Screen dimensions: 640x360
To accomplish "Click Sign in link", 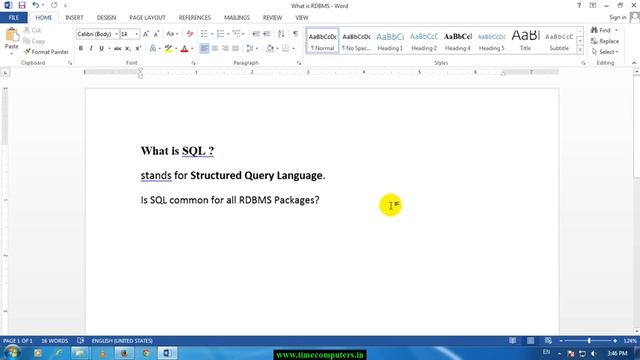I will tap(618, 17).
